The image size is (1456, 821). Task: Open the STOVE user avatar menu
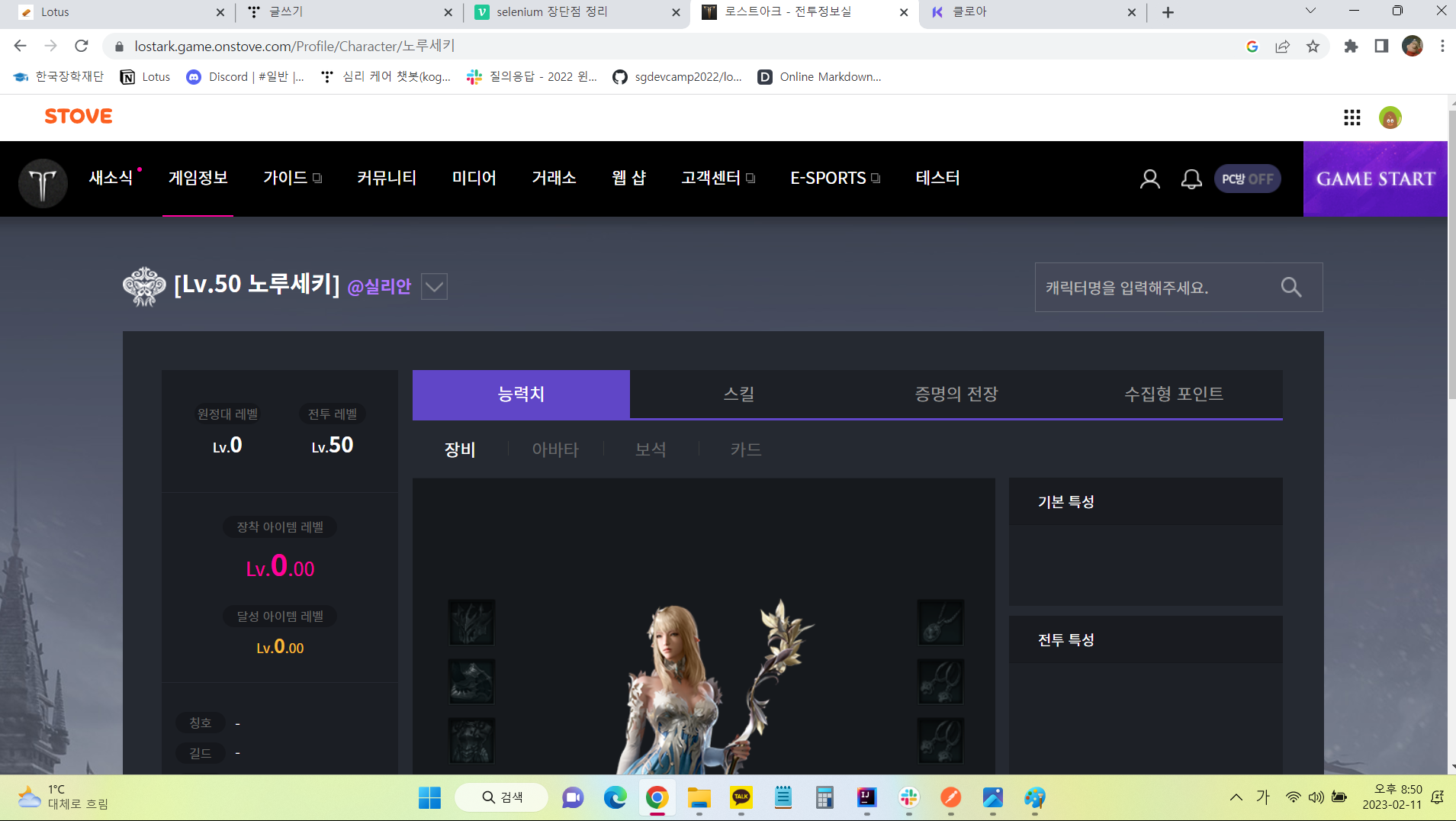click(1390, 118)
